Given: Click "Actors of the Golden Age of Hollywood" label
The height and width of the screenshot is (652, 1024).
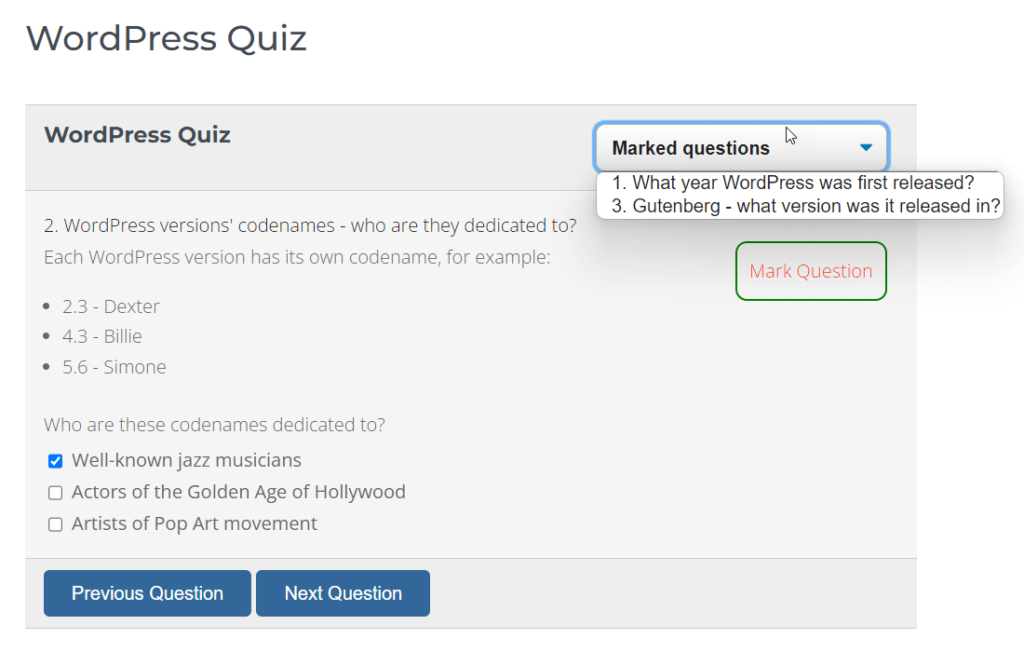Looking at the screenshot, I should (238, 492).
